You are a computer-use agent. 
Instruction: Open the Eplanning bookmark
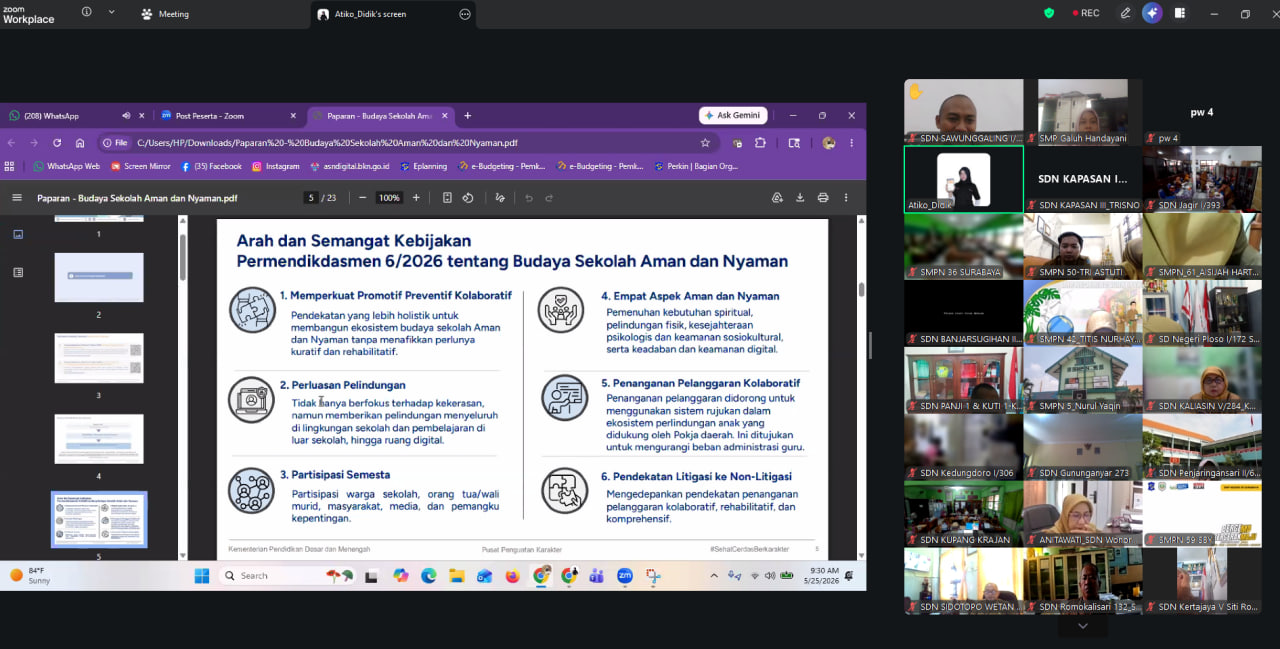click(423, 166)
